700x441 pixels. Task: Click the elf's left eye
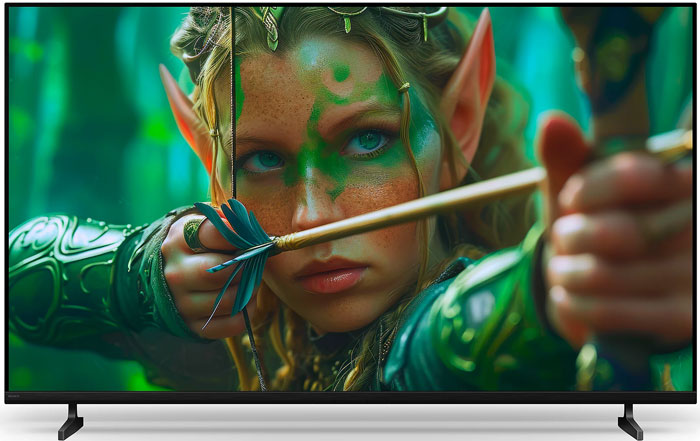point(265,160)
